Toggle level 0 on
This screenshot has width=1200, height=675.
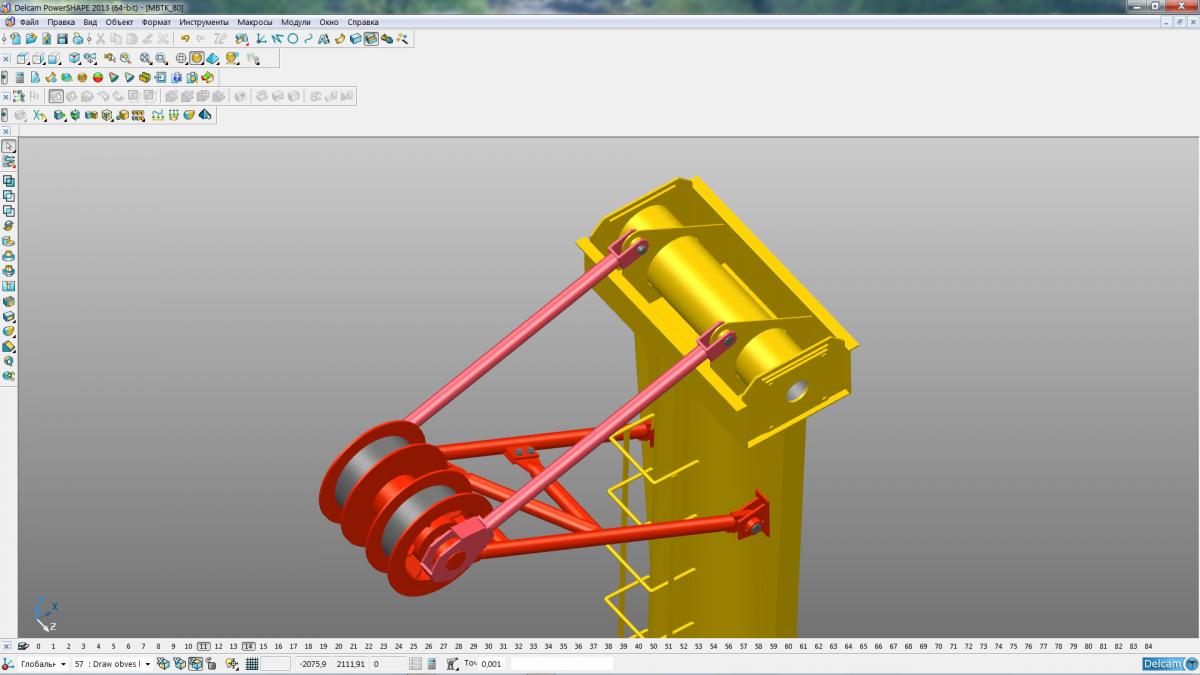(x=38, y=646)
